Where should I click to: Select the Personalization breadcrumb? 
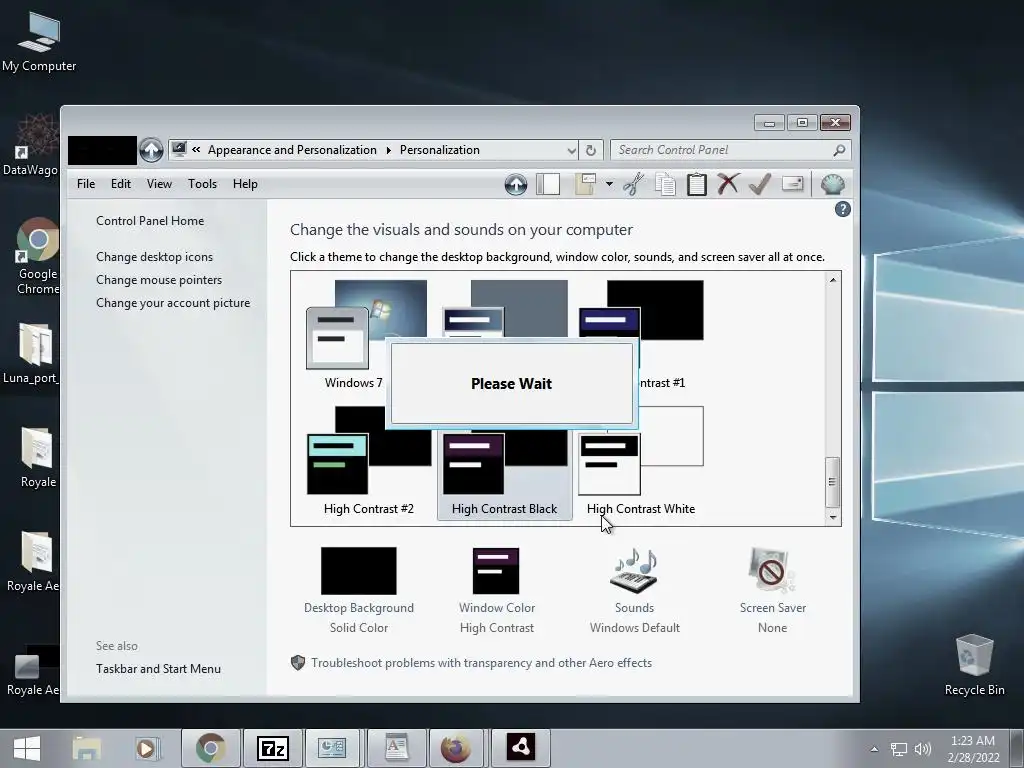click(x=440, y=150)
